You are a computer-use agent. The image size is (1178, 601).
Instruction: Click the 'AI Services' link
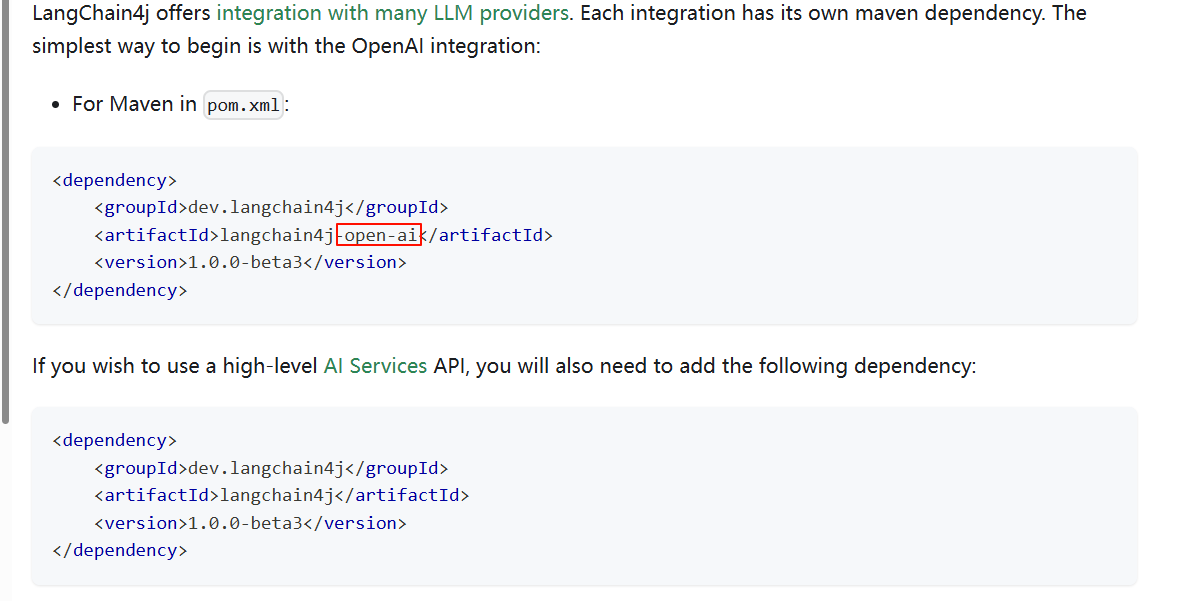click(x=374, y=365)
